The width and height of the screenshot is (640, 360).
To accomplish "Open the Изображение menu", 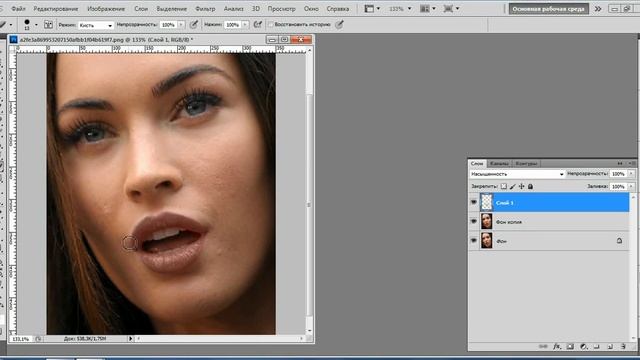I will pyautogui.click(x=106, y=9).
